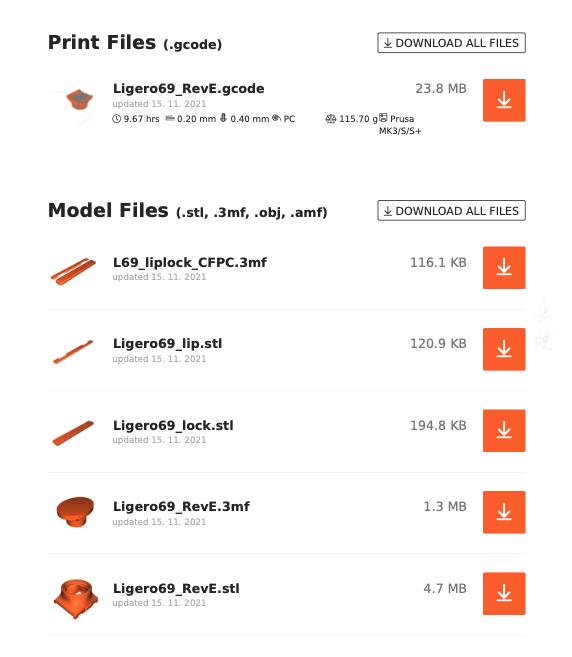Select the Ligero69_RevE.3mf file name
Viewport: 572px width, 657px height.
click(x=181, y=507)
